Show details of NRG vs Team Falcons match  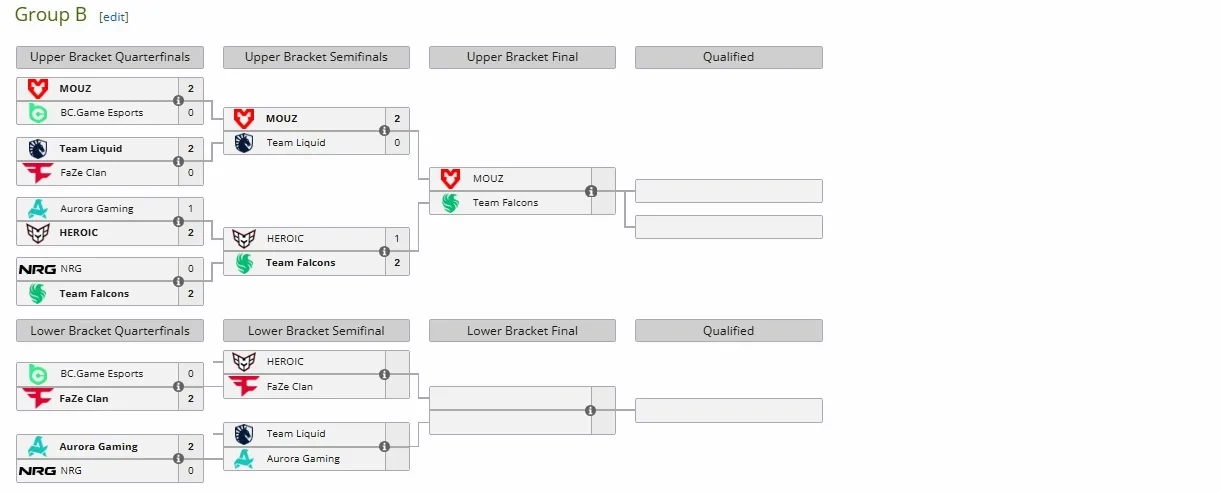tap(178, 281)
